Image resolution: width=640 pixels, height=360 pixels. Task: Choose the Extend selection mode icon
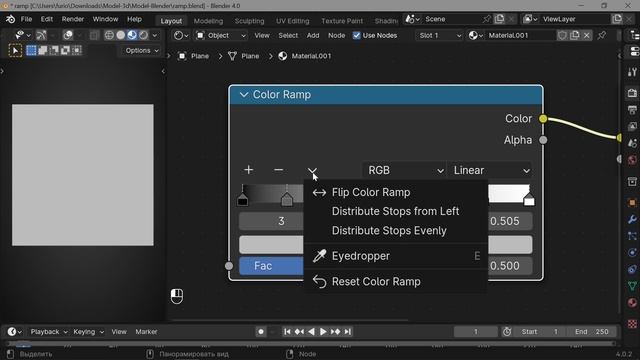coord(42,50)
